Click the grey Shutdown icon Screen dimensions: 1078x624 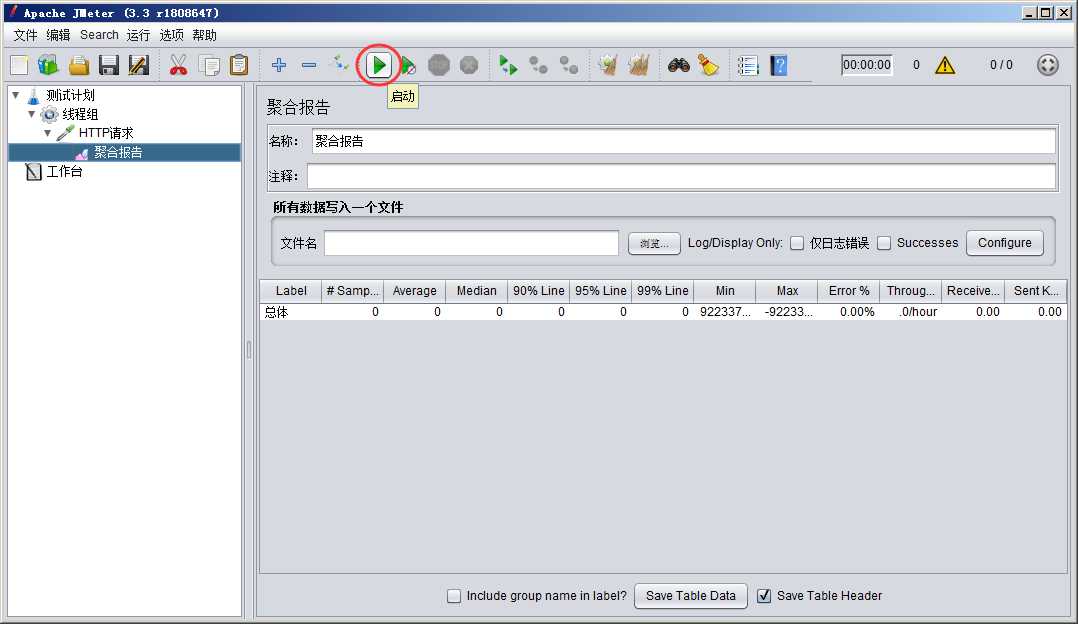(469, 65)
